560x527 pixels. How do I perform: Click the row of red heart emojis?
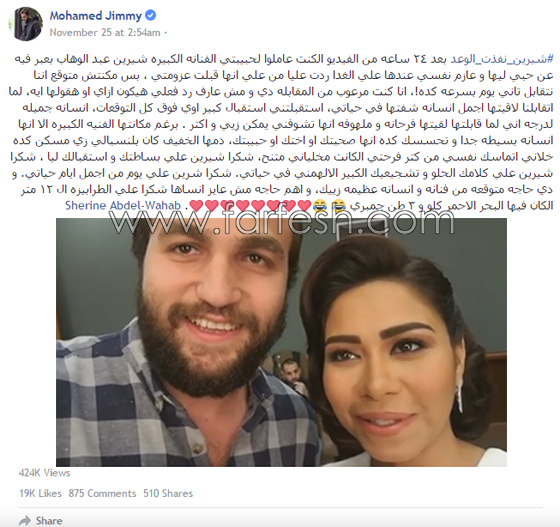pos(250,206)
